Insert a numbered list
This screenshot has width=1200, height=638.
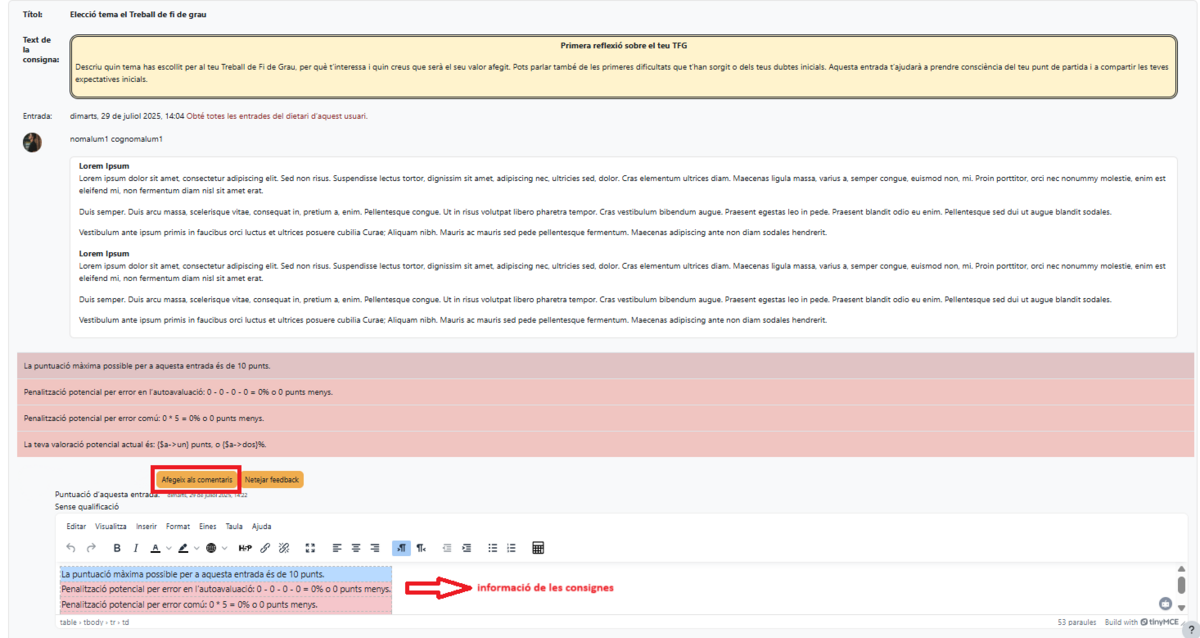click(x=511, y=548)
